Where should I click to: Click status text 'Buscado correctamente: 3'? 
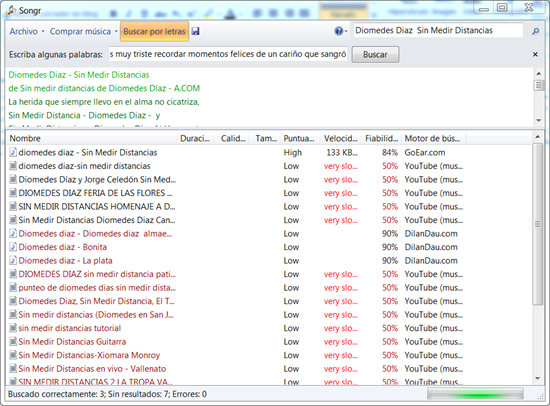(x=56, y=394)
